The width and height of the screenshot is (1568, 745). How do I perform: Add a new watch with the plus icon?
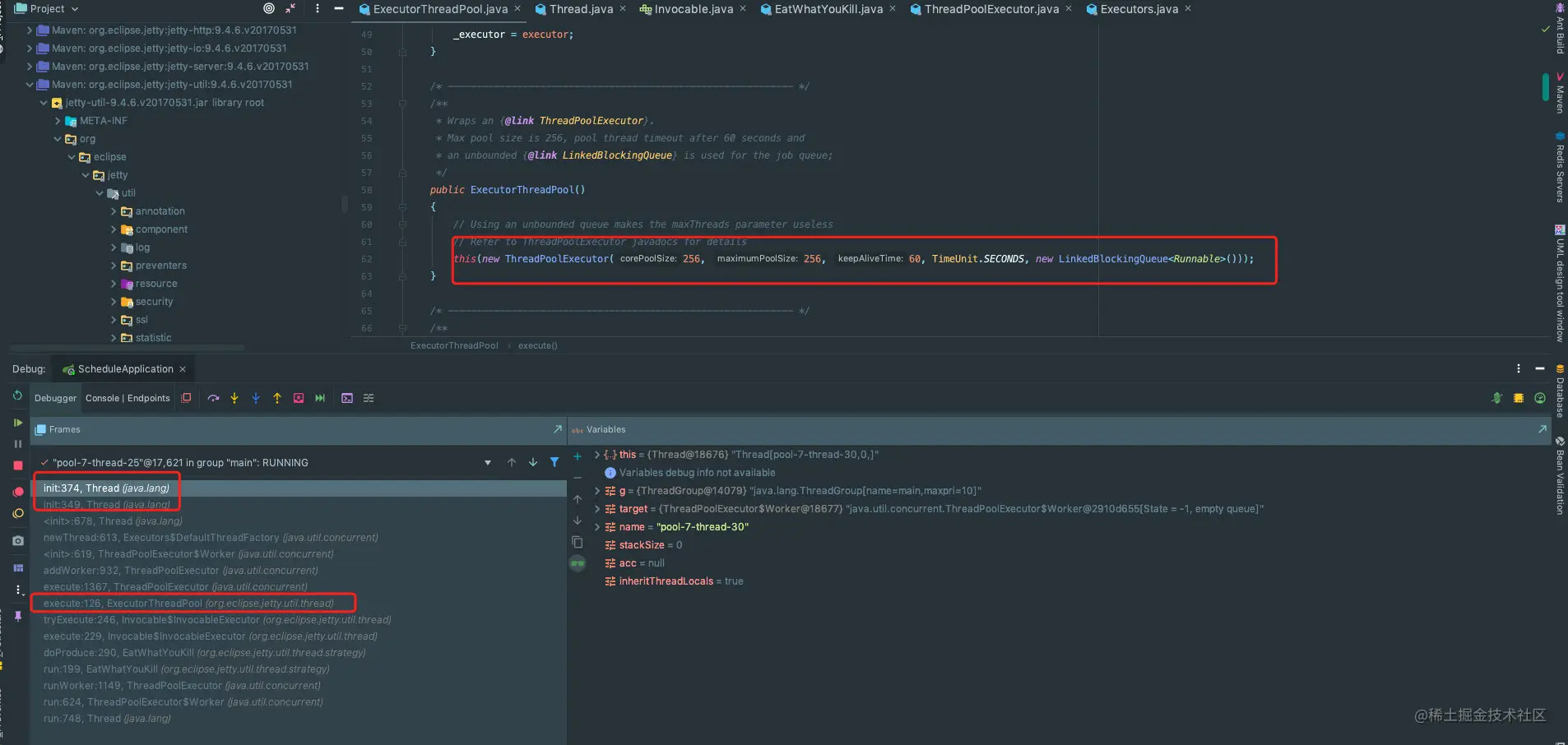coord(578,456)
